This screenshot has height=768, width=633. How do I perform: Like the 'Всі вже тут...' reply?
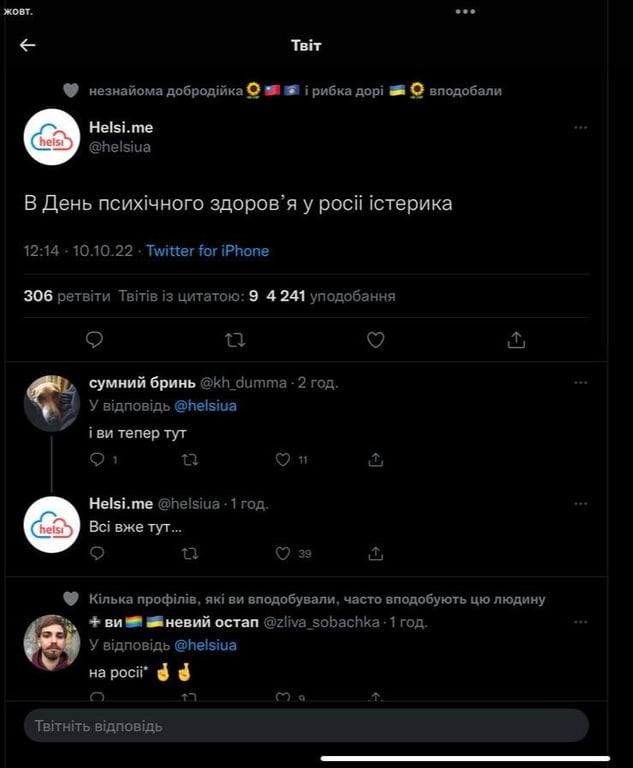283,553
